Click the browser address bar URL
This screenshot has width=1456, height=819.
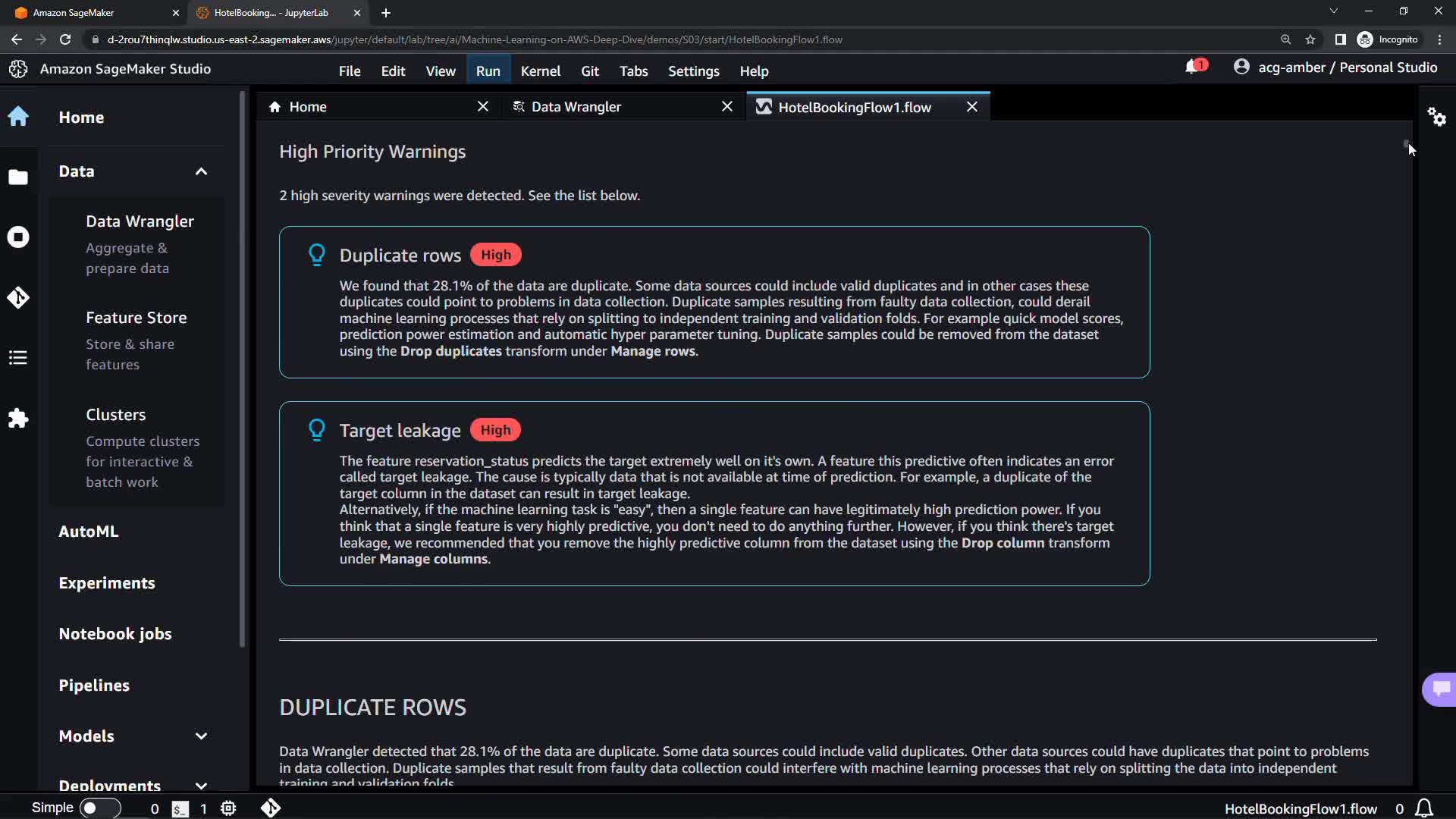point(474,39)
